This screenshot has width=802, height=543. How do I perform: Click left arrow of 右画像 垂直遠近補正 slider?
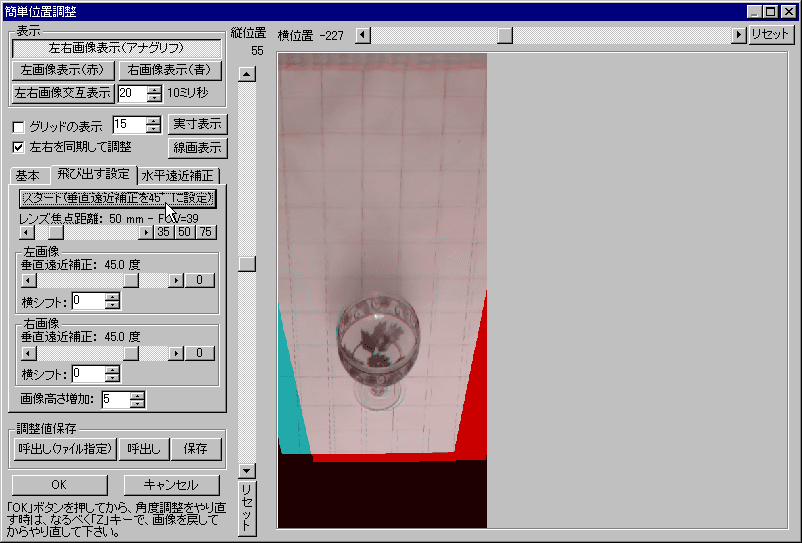tap(29, 353)
